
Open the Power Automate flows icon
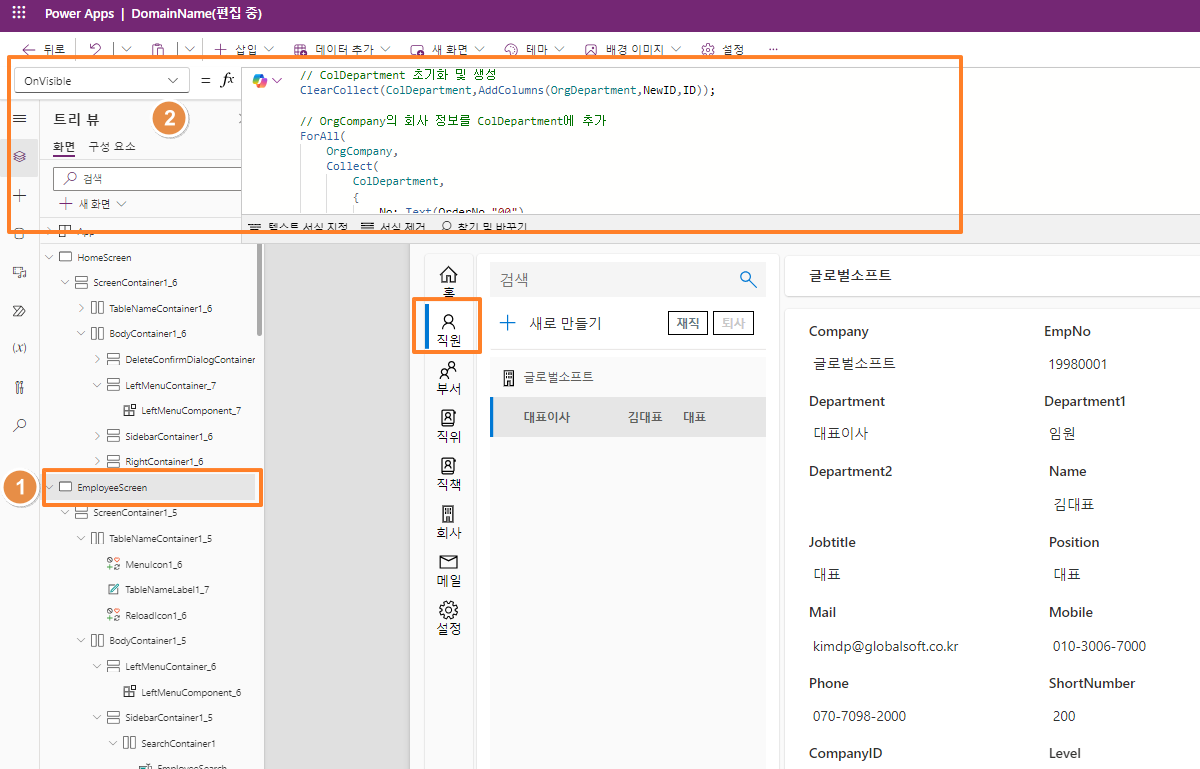[19, 310]
